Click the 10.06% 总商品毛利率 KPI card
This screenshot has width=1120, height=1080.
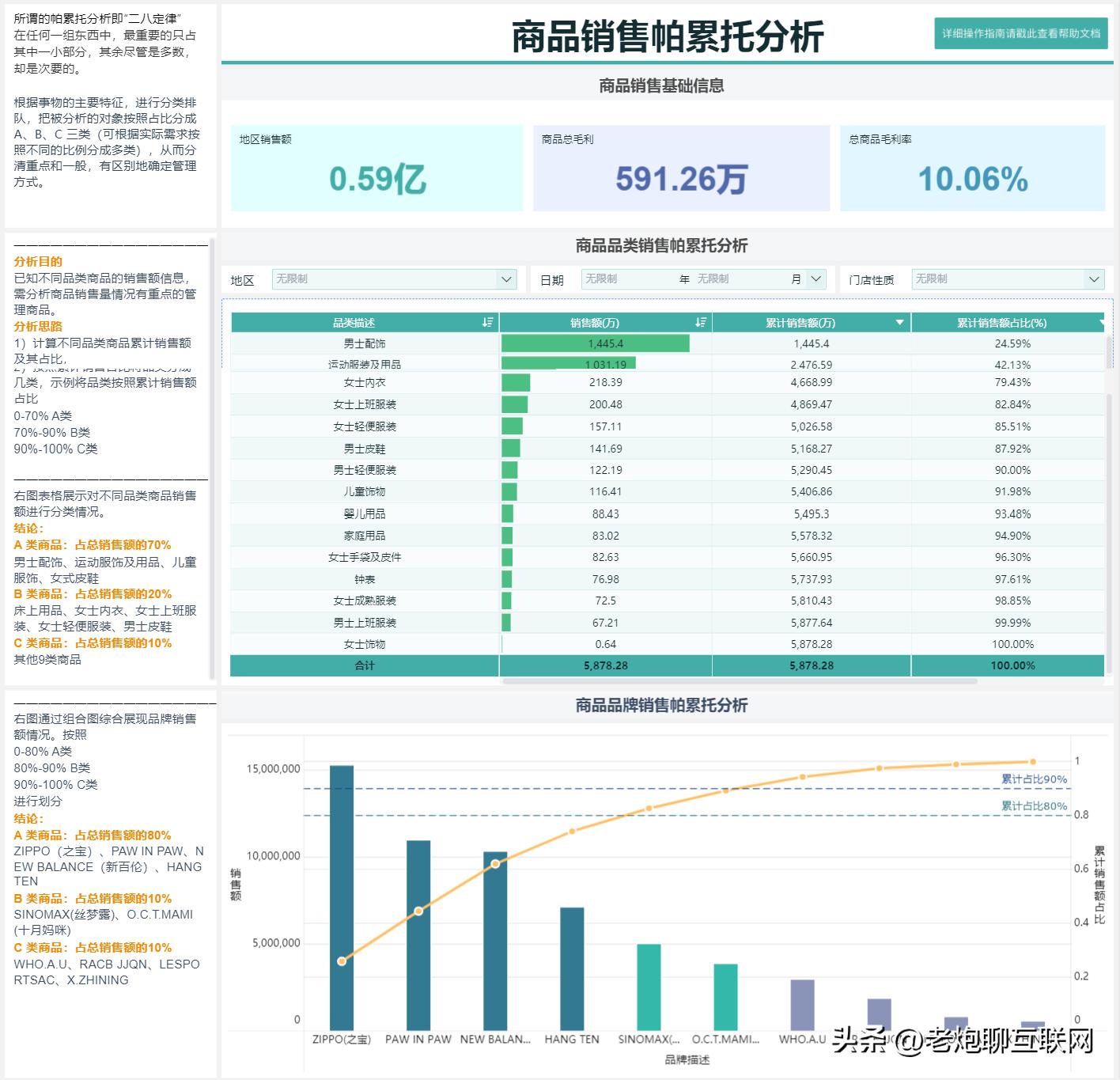[x=974, y=169]
